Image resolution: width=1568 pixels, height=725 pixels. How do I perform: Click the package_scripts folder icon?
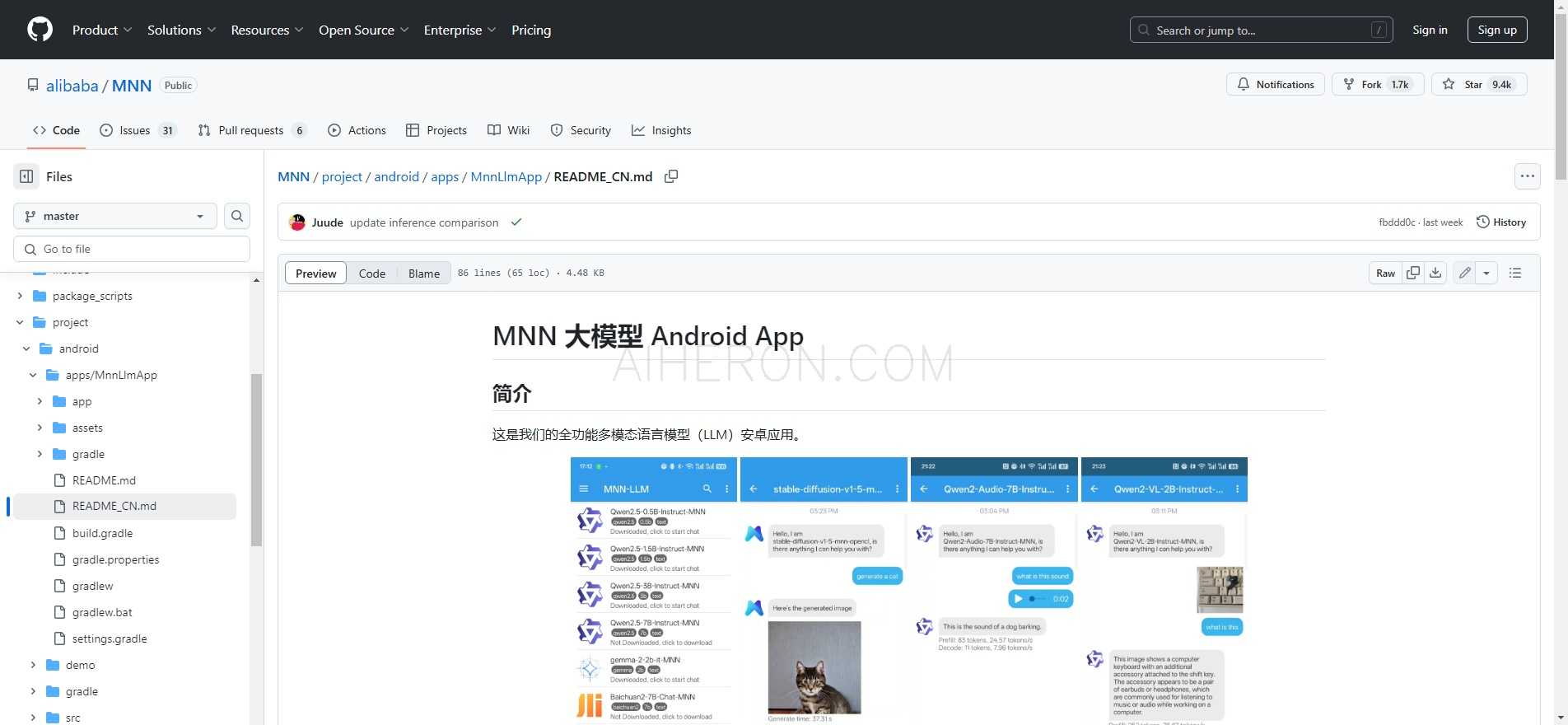pos(40,296)
